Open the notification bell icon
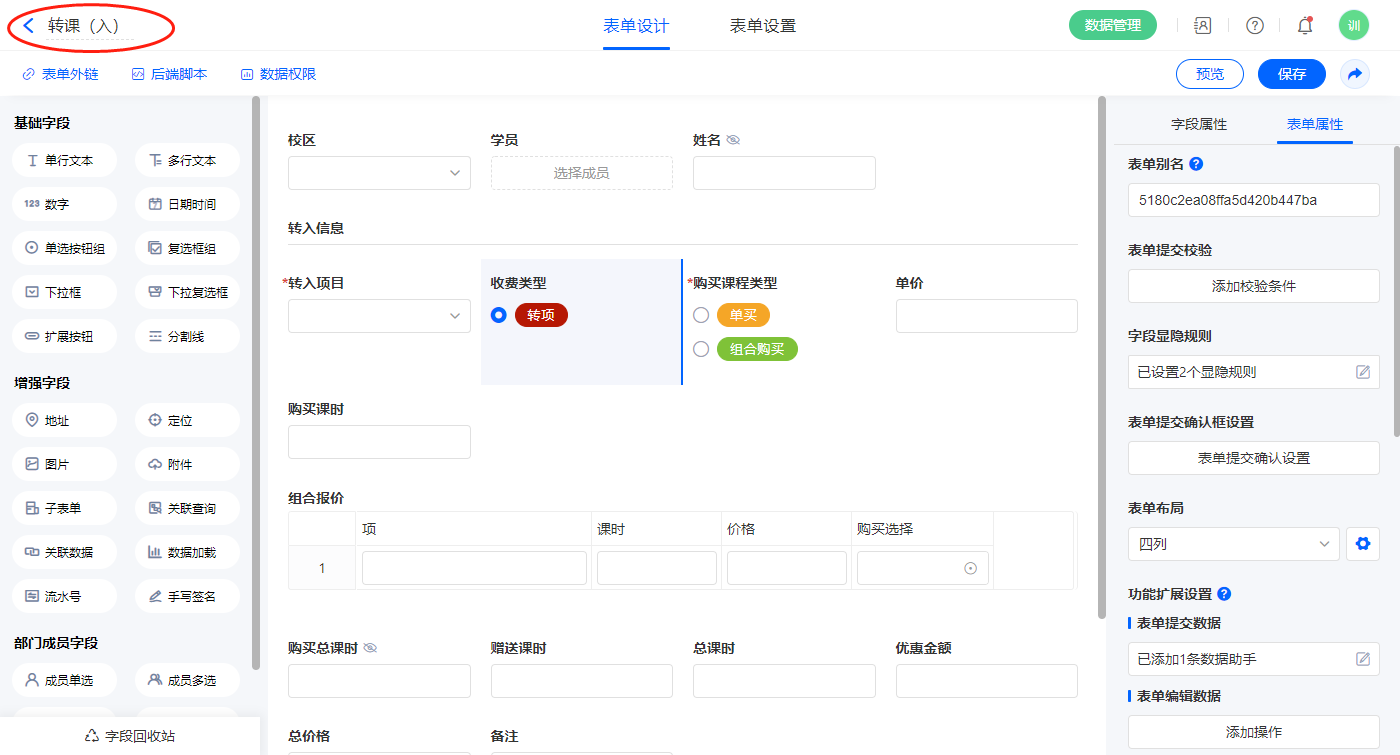This screenshot has height=755, width=1400. 1304,26
